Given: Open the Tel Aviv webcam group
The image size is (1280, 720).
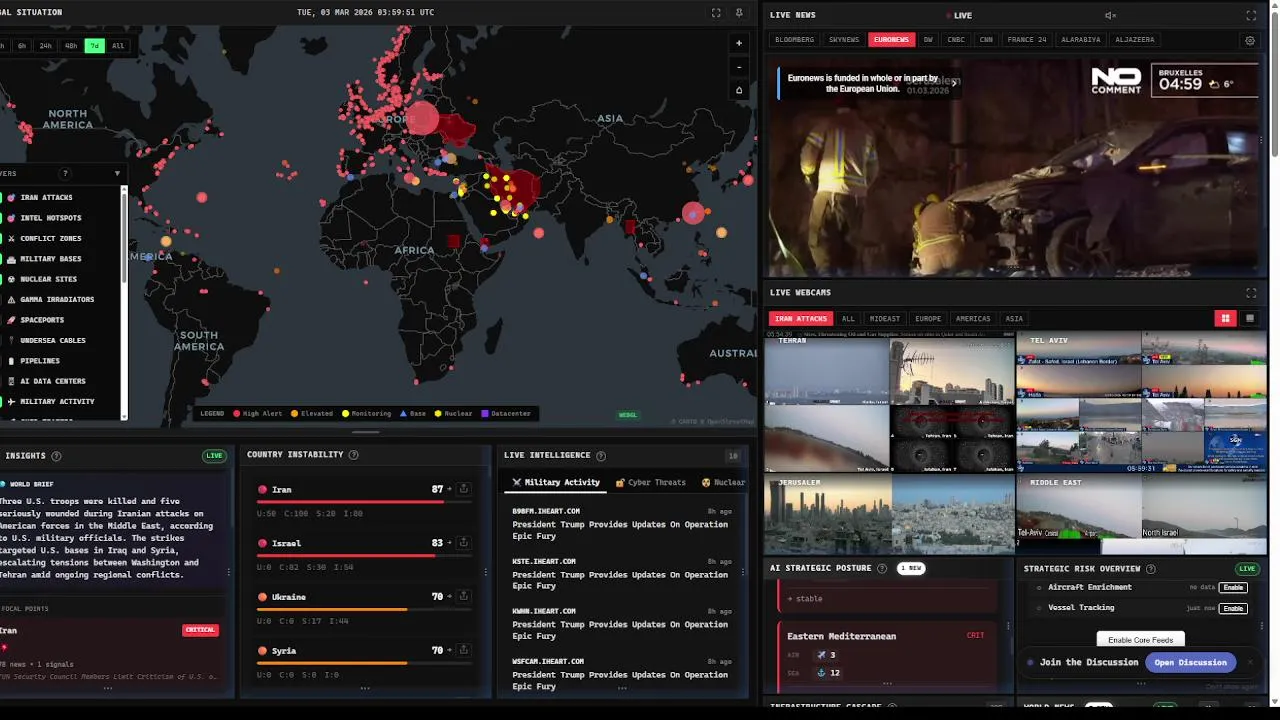Looking at the screenshot, I should point(1141,401).
